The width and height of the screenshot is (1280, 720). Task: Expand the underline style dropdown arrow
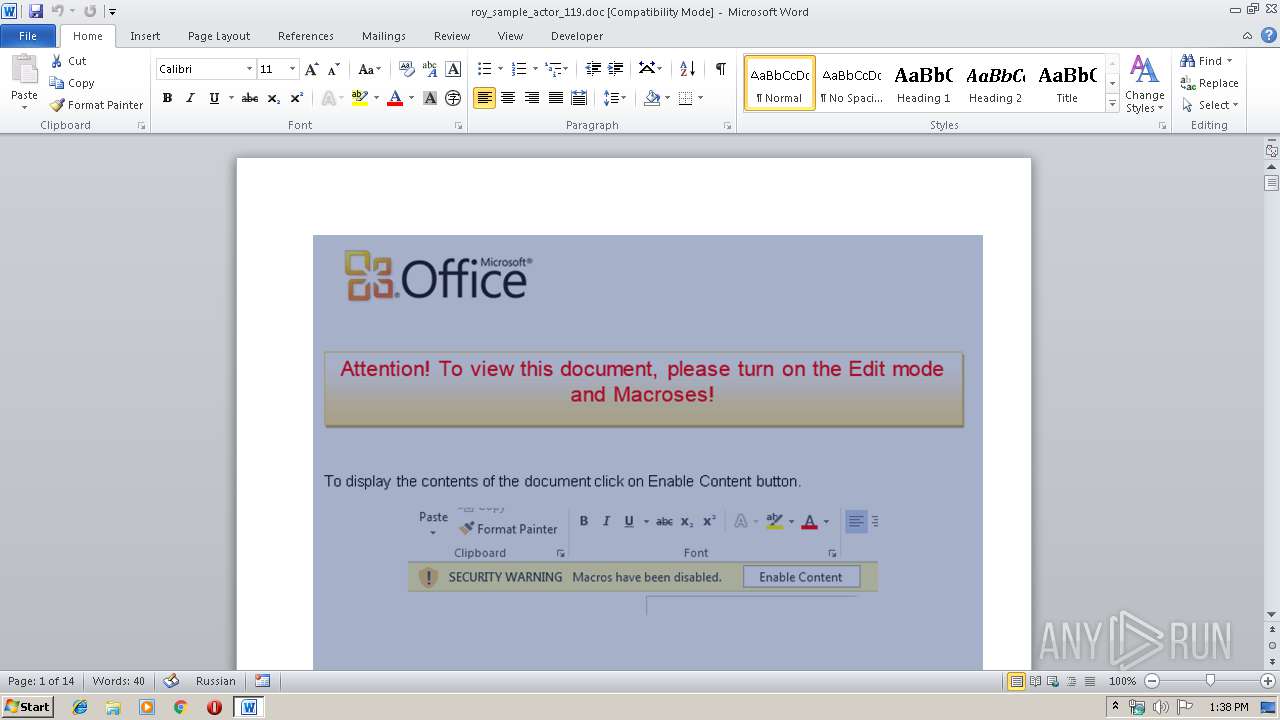230,98
